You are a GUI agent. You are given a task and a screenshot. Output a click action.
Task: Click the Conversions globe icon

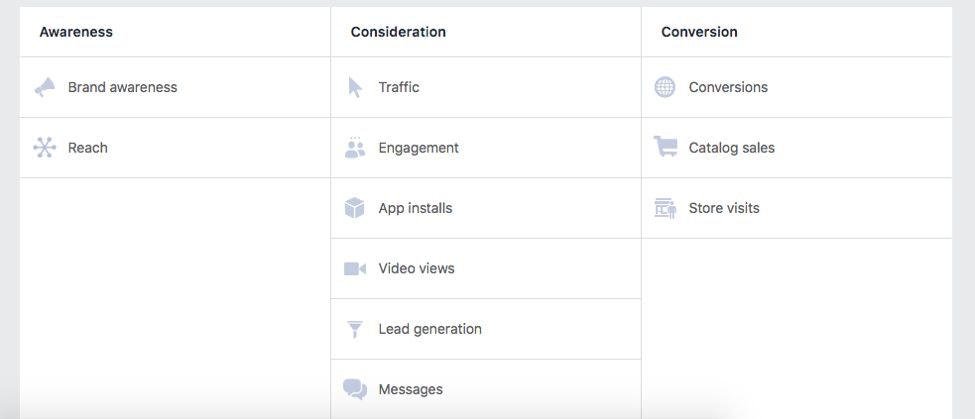tap(665, 87)
